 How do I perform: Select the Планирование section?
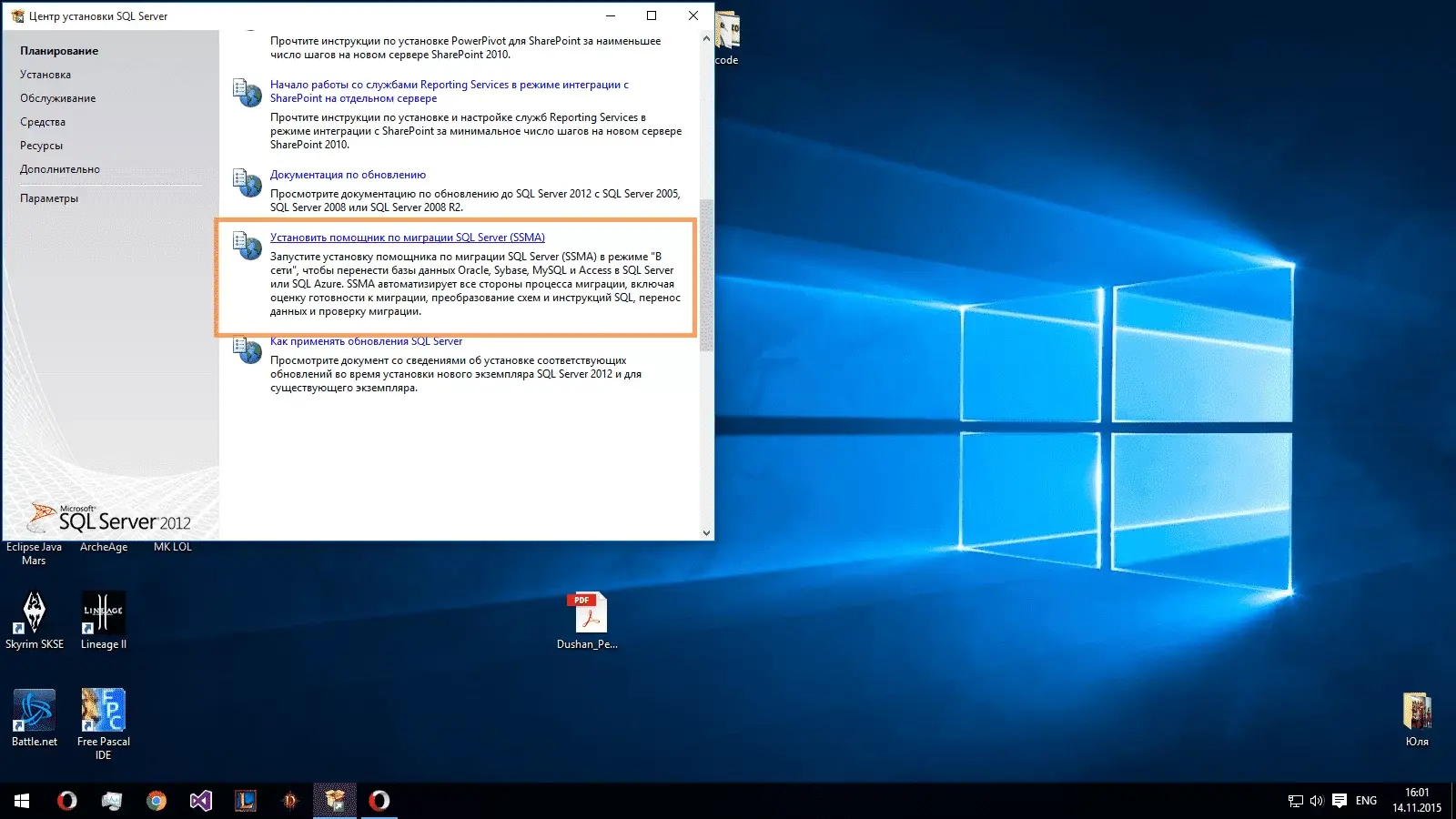coord(59,51)
